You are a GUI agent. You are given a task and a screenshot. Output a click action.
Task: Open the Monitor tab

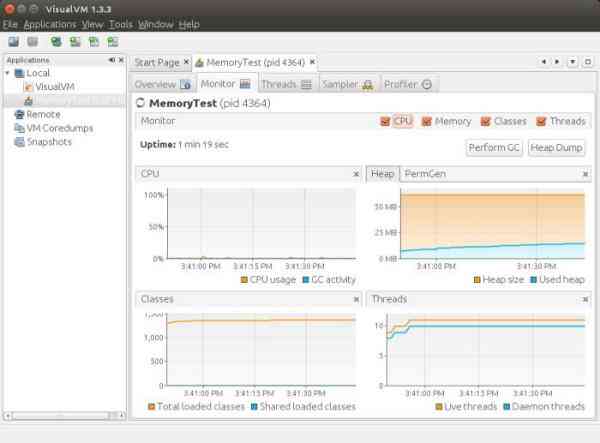tap(225, 84)
